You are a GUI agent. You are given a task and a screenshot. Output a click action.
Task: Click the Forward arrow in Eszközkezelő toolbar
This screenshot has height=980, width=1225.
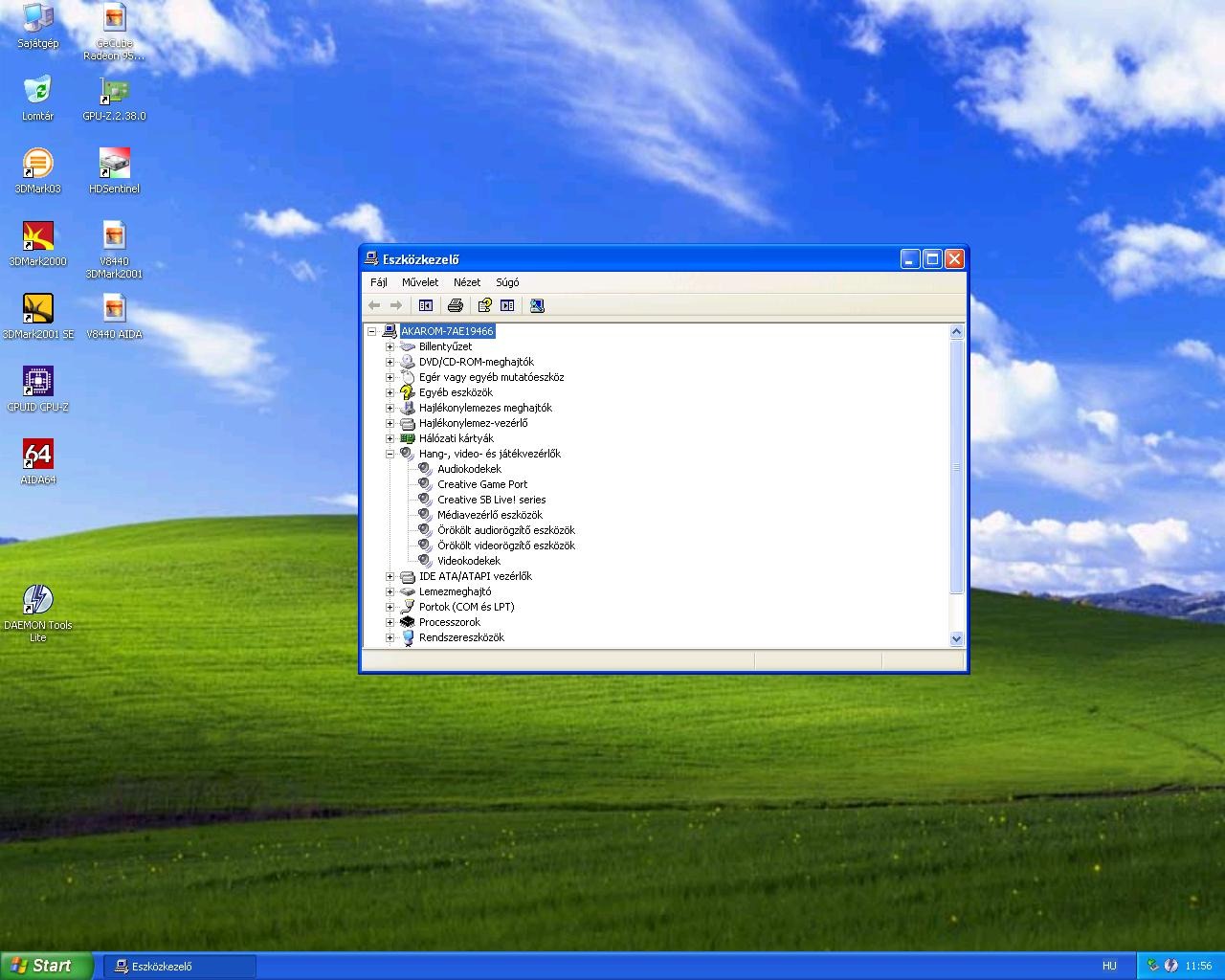(x=396, y=305)
